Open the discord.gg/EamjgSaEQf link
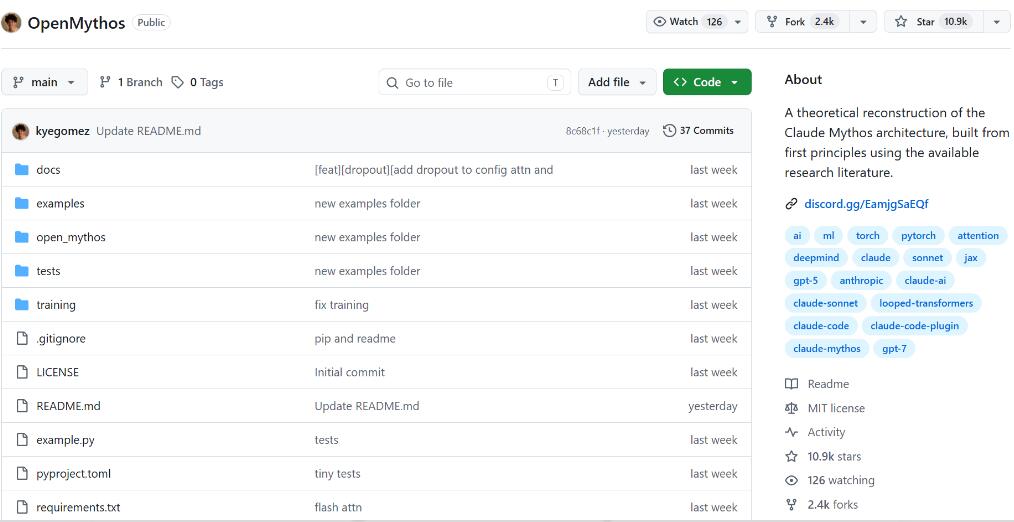The width and height of the screenshot is (1014, 522). [866, 204]
